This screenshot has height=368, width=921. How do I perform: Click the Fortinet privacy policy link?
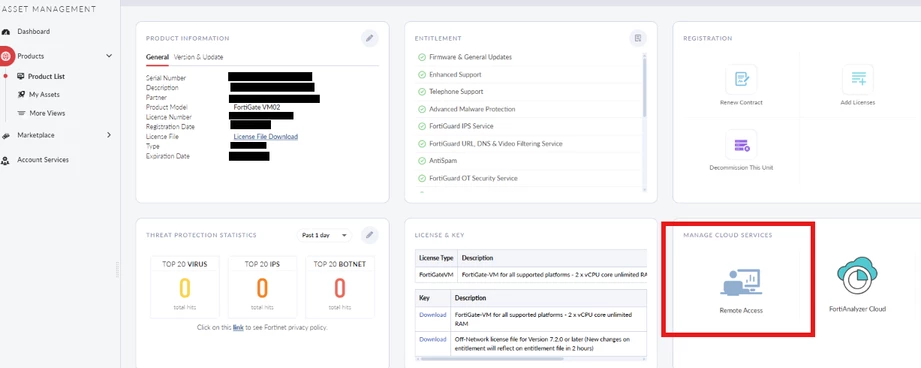pyautogui.click(x=238, y=328)
